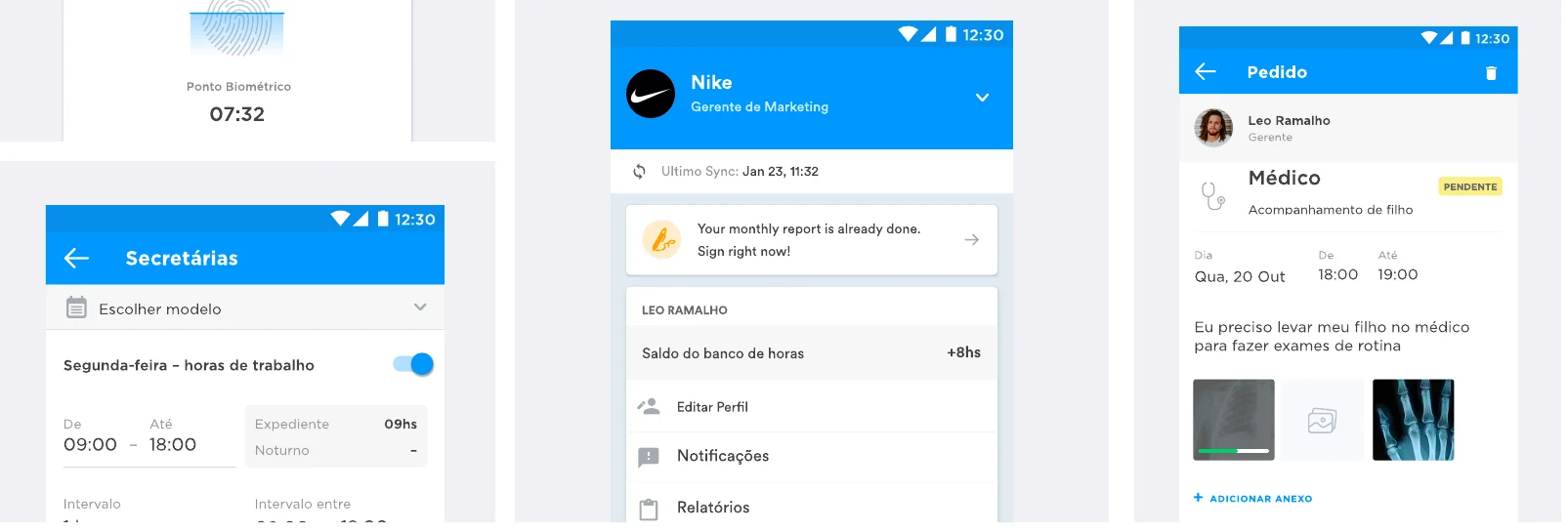The image size is (1568, 532).
Task: Delete the request using trash icon
Action: tap(1491, 73)
